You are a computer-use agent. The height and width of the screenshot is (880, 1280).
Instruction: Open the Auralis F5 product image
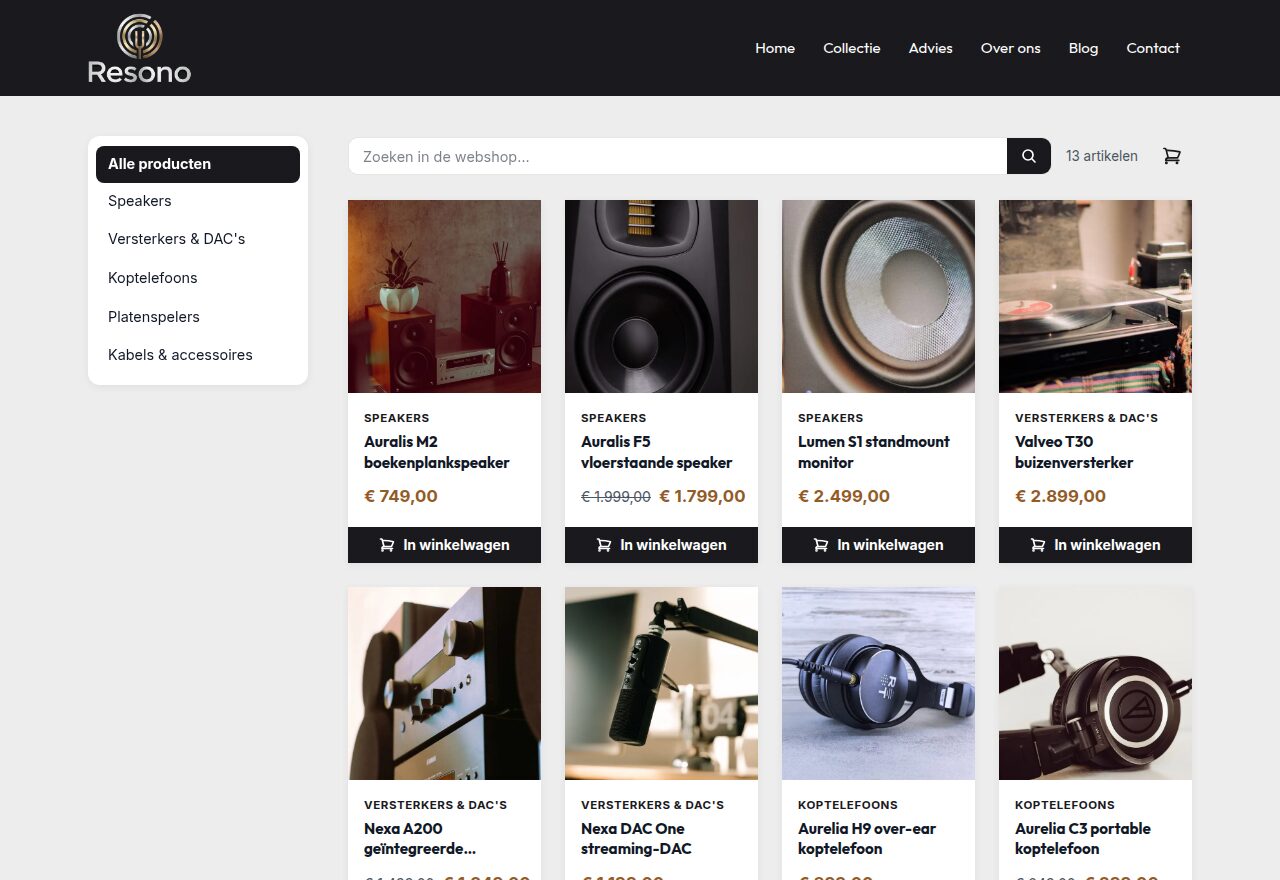pyautogui.click(x=661, y=296)
